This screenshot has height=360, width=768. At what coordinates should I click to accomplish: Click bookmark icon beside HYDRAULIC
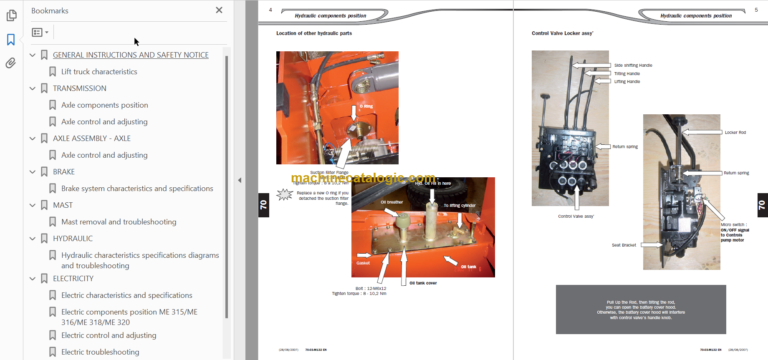pos(44,239)
